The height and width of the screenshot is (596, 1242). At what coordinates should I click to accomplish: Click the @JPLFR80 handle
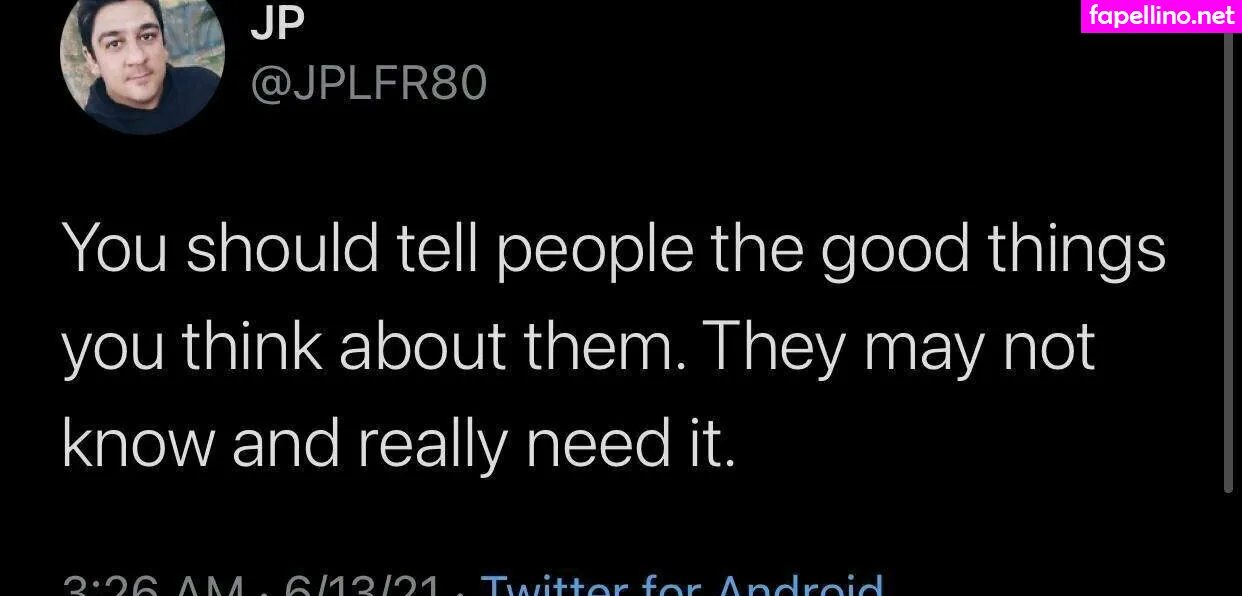coord(368,83)
